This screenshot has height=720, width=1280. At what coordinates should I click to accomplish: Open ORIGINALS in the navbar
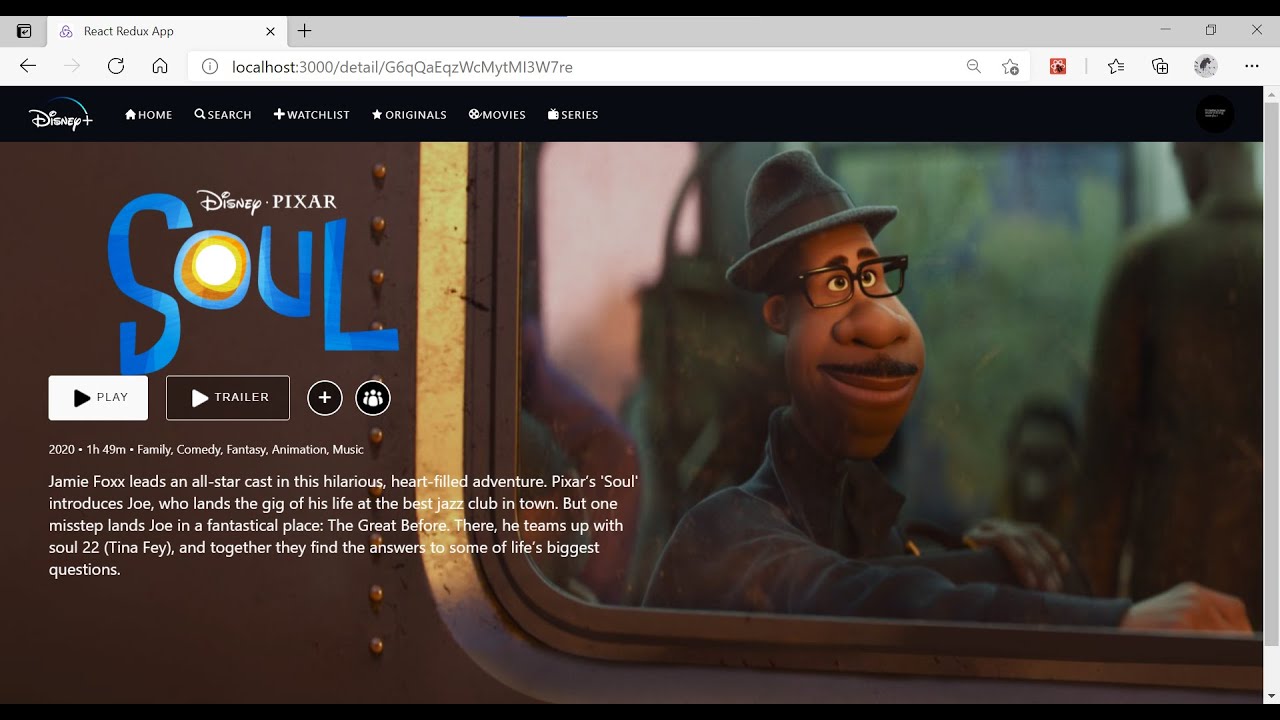(409, 115)
